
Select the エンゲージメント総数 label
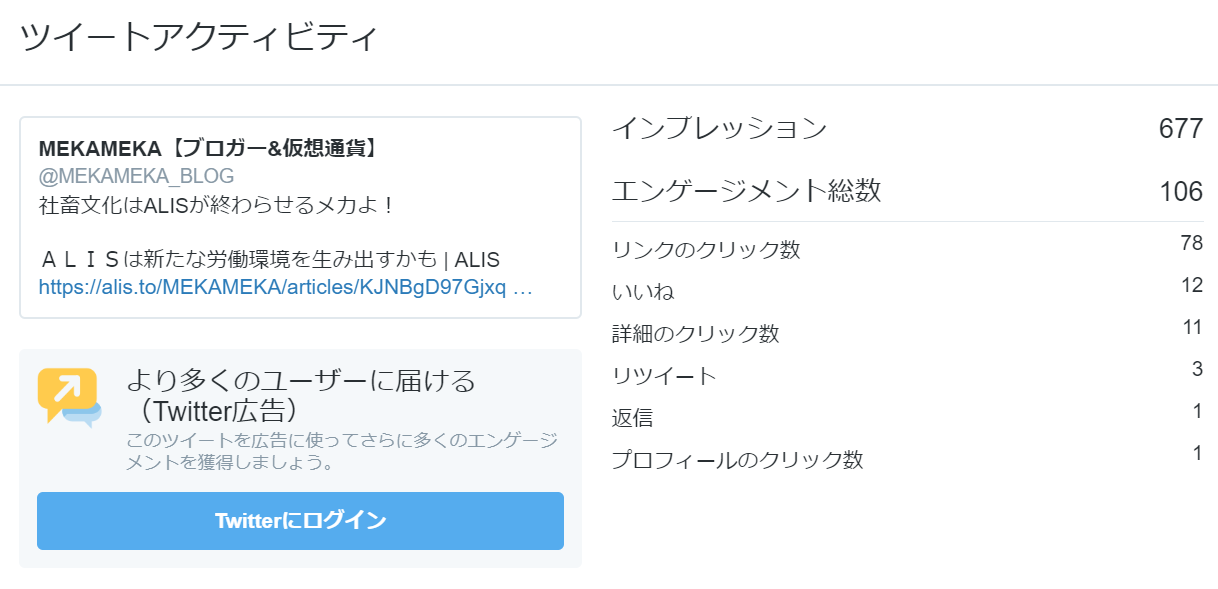[746, 191]
